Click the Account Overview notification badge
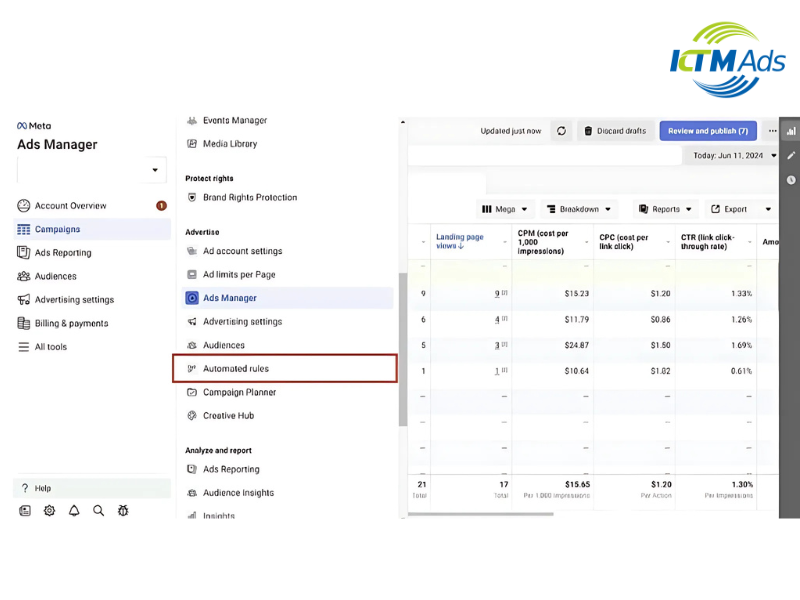Viewport: 800px width, 600px height. pos(161,206)
